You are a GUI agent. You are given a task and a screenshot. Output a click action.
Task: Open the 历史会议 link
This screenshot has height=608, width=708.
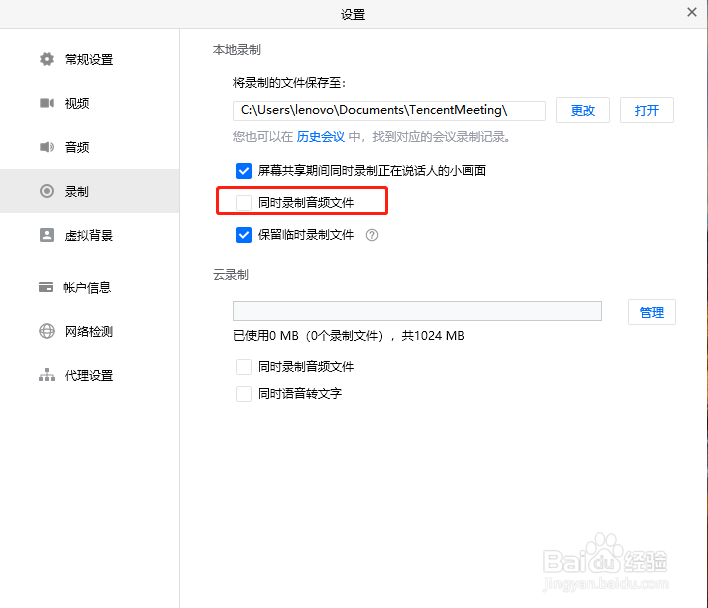click(321, 137)
